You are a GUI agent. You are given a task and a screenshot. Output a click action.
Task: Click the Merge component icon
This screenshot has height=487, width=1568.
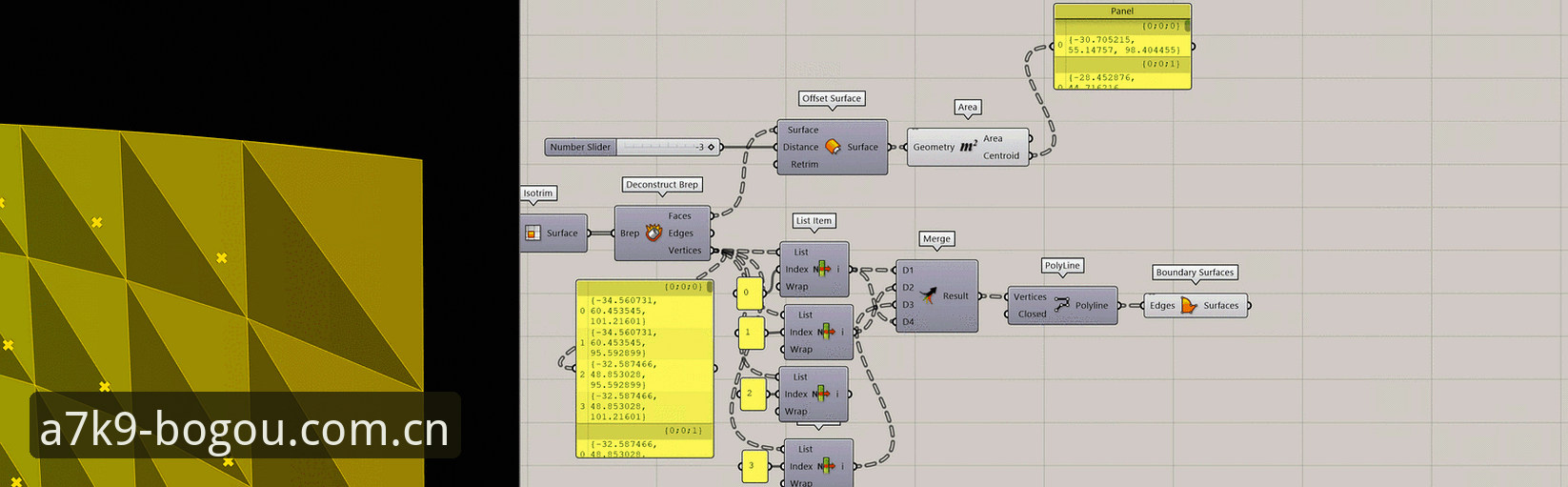(928, 296)
